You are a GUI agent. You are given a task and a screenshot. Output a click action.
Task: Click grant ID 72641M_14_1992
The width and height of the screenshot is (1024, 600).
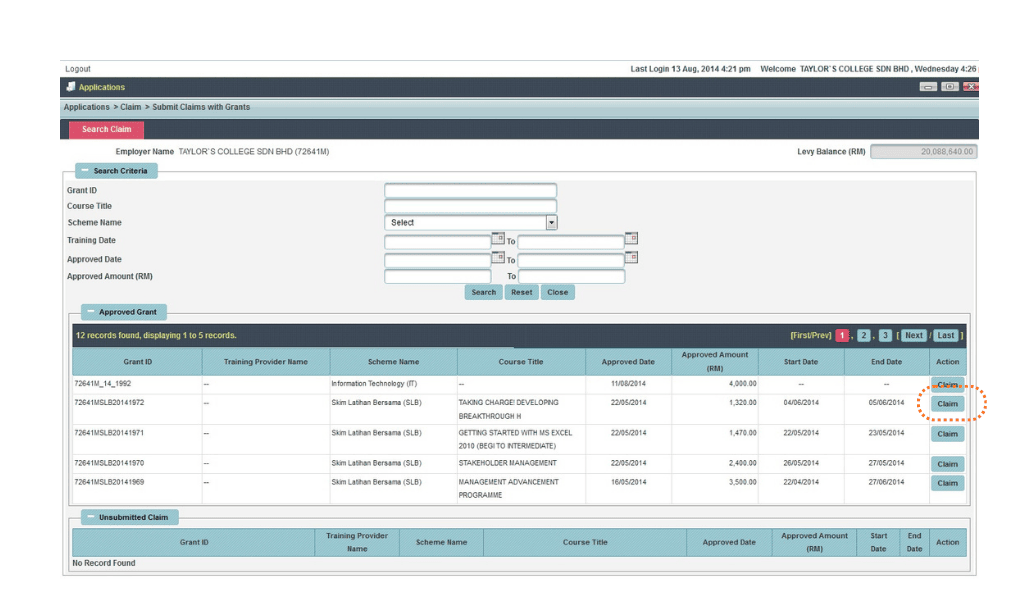coord(103,384)
